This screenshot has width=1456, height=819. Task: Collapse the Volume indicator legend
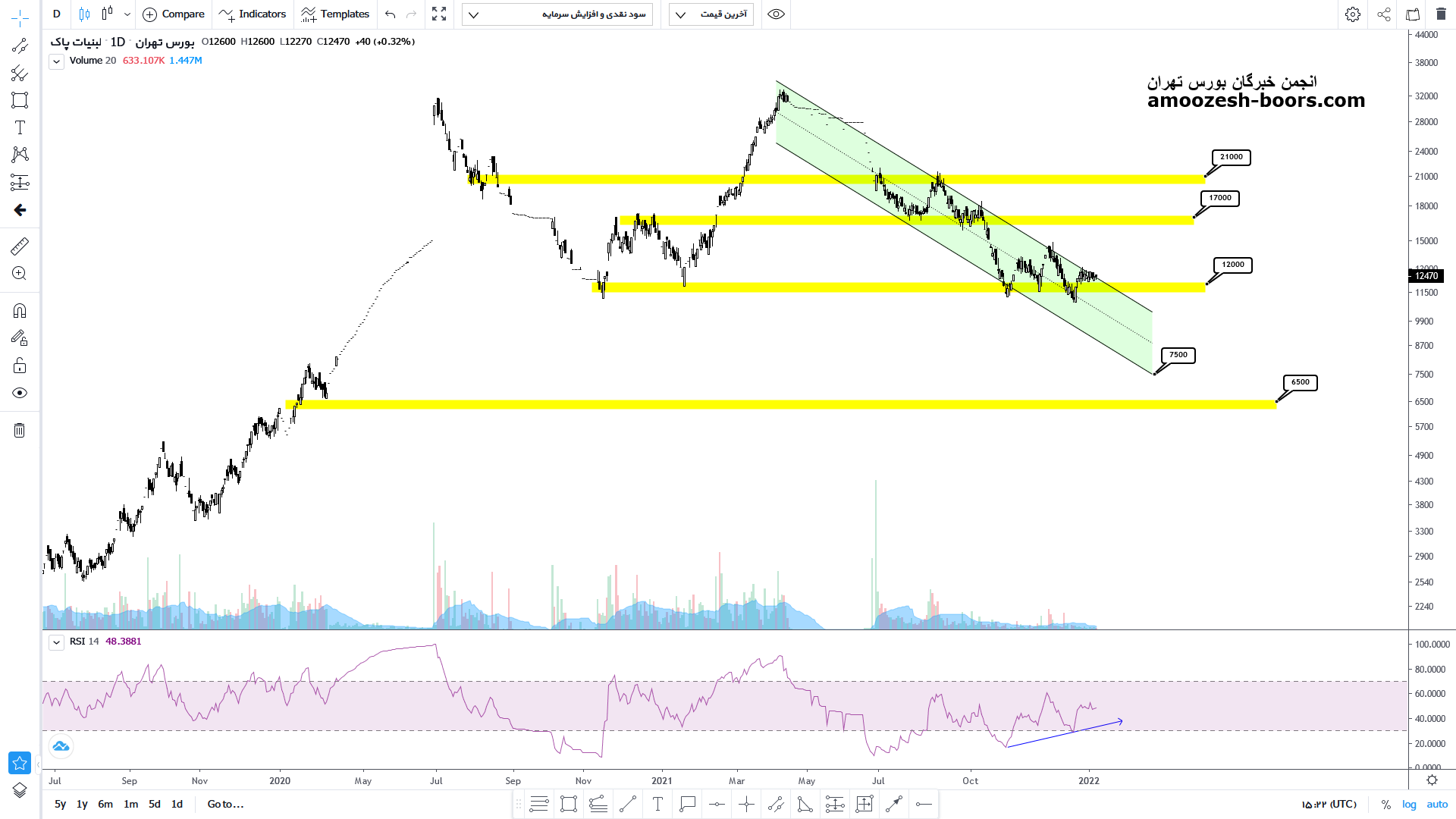[x=56, y=61]
